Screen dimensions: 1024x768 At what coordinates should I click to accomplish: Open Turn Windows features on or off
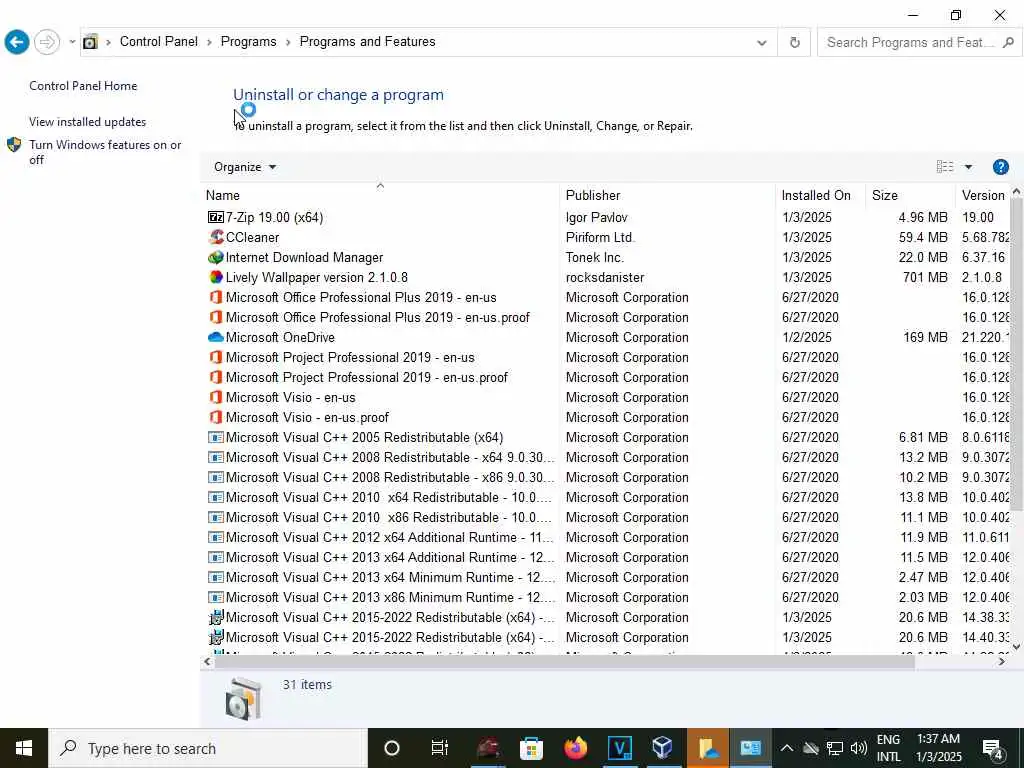(x=105, y=152)
